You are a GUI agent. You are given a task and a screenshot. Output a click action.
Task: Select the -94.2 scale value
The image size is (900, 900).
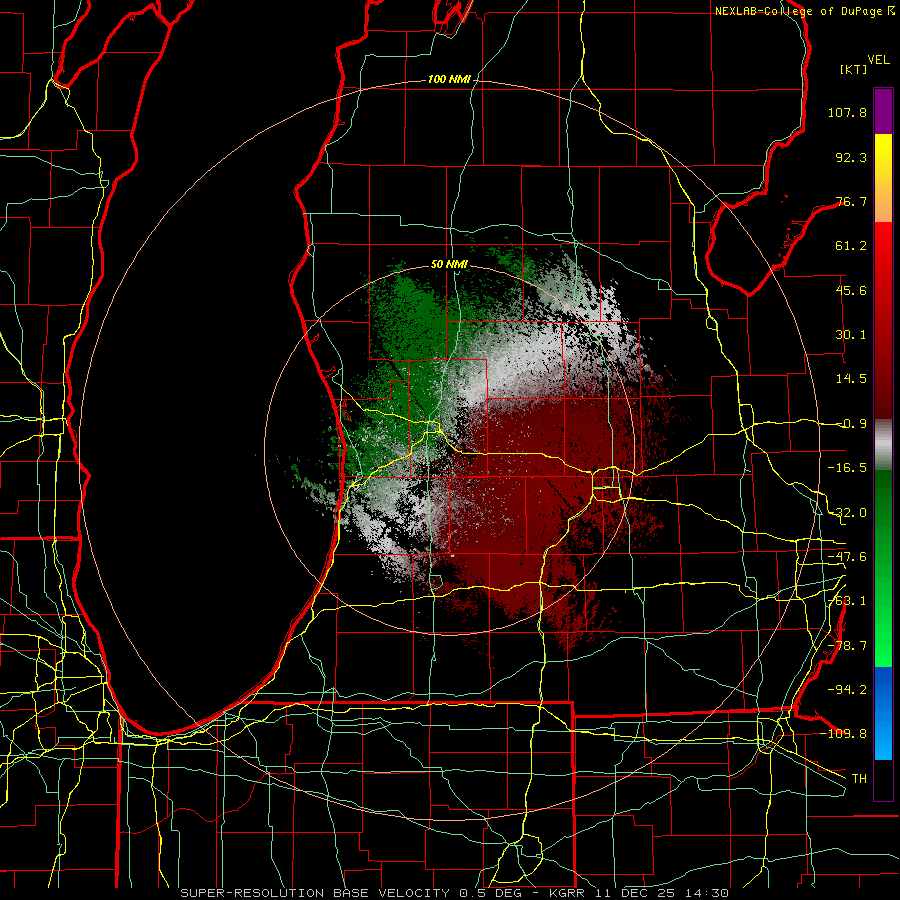(847, 690)
